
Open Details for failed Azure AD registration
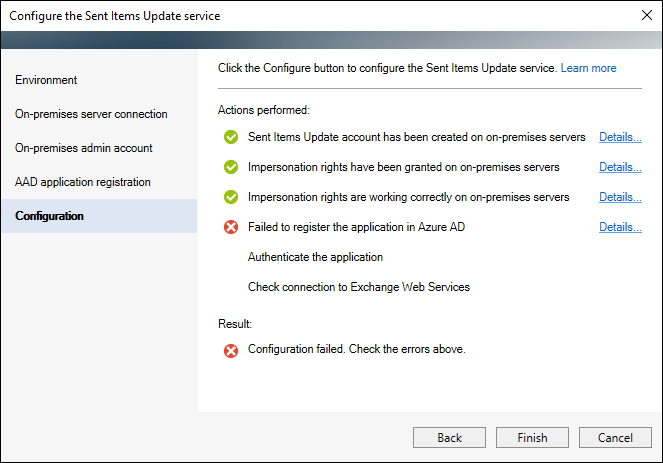pyautogui.click(x=620, y=227)
